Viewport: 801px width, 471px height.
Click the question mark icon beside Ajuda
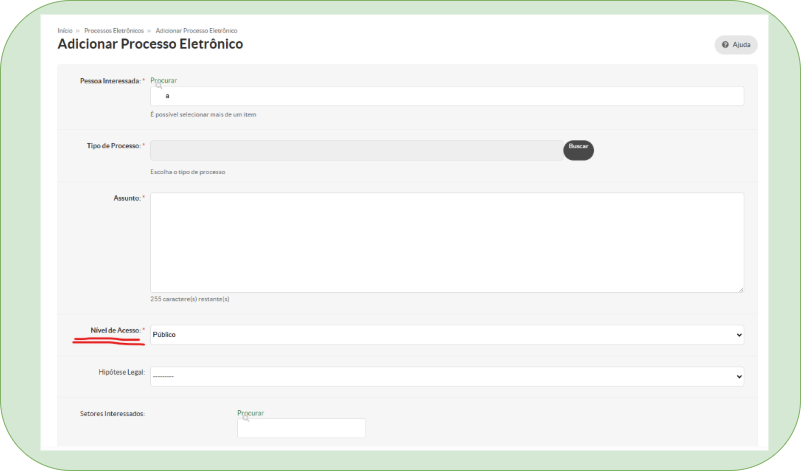click(725, 45)
